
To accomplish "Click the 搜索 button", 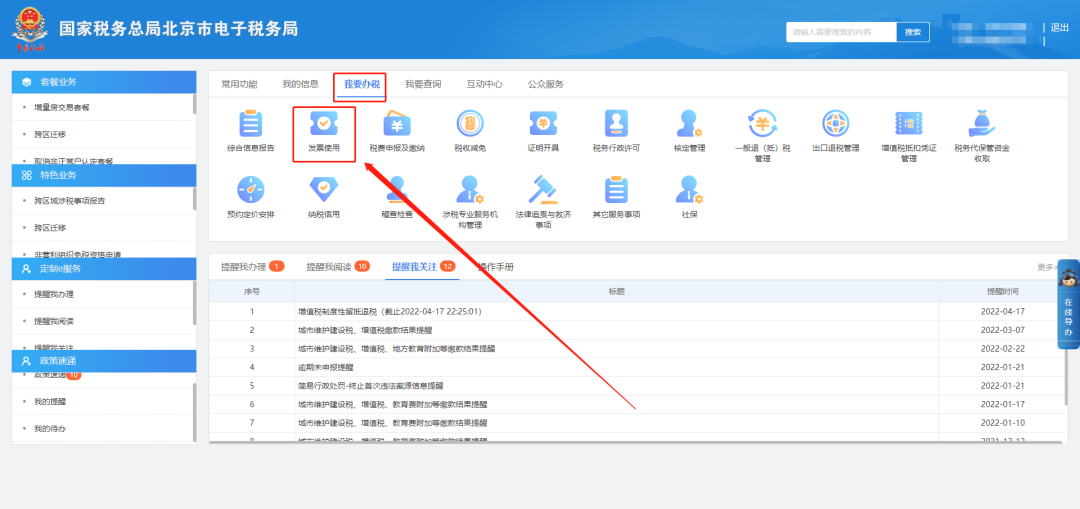I will click(x=912, y=32).
